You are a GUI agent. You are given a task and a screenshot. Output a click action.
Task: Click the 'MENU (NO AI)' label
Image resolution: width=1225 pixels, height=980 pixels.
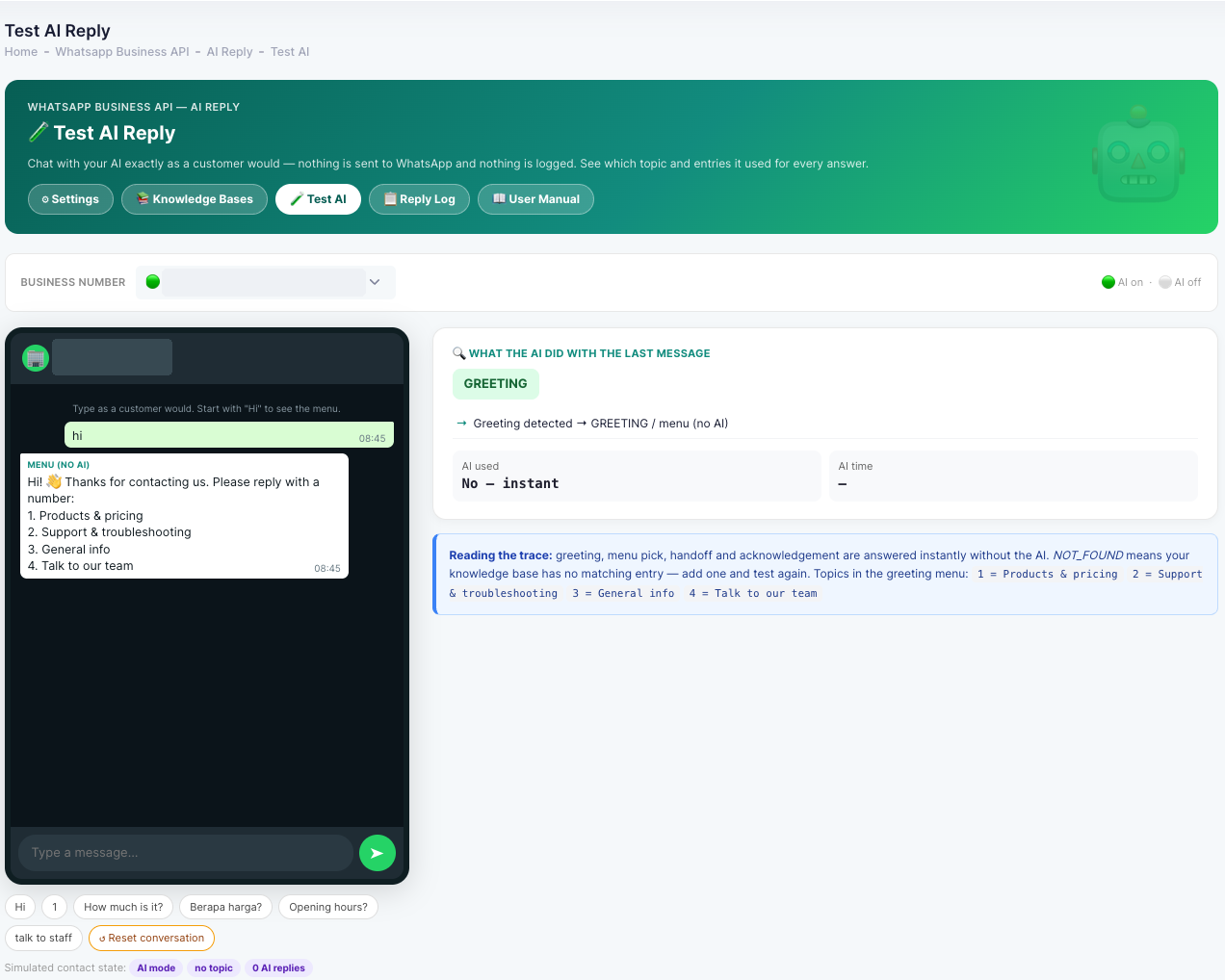(x=59, y=465)
